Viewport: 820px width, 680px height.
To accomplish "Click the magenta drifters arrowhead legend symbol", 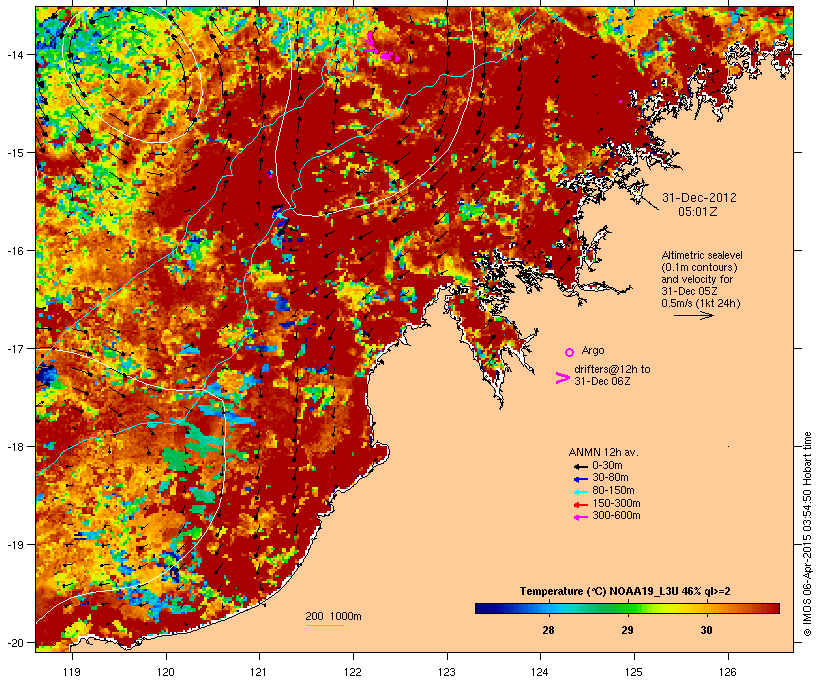I will pos(563,378).
